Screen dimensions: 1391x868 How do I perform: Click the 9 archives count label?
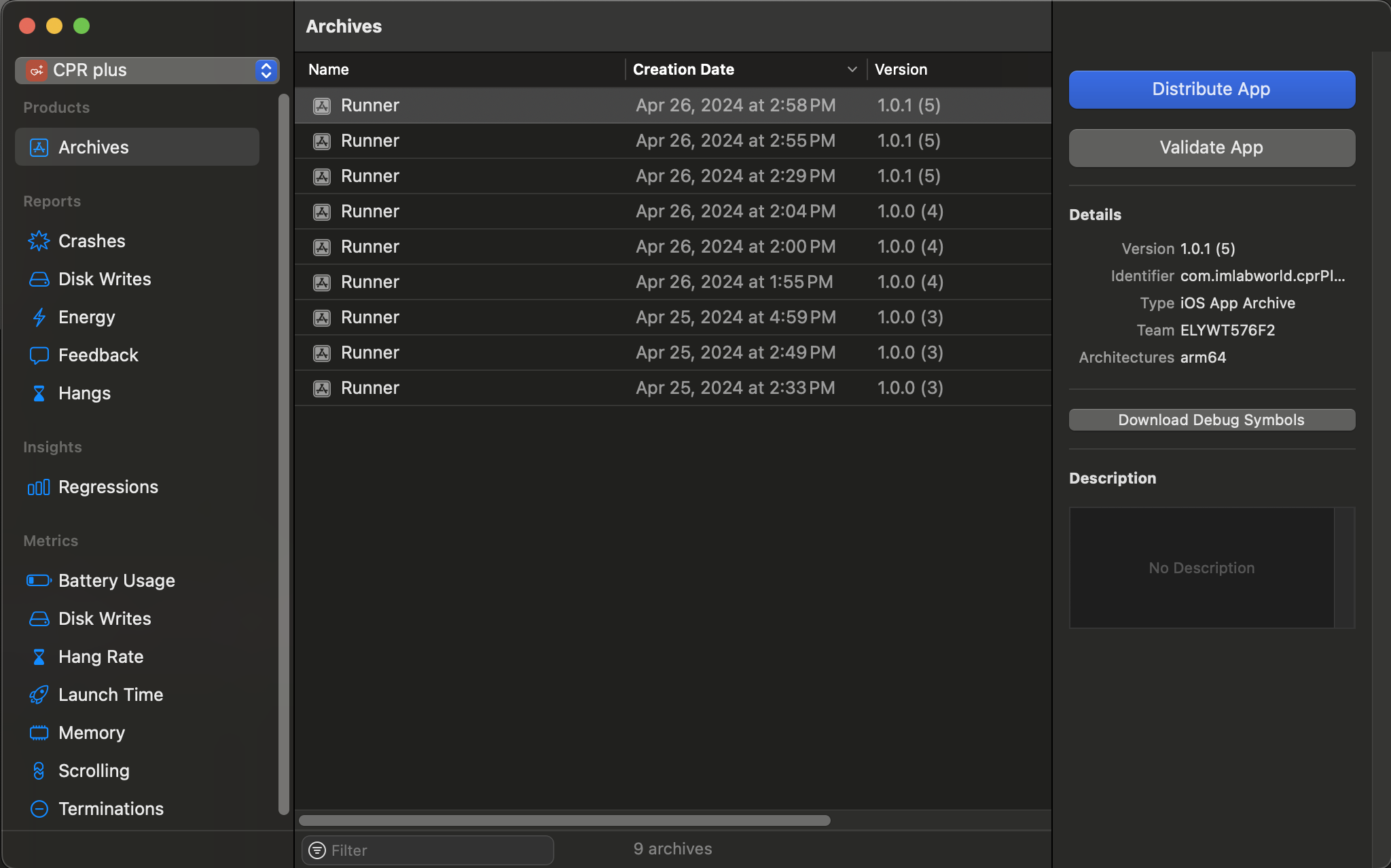click(672, 849)
